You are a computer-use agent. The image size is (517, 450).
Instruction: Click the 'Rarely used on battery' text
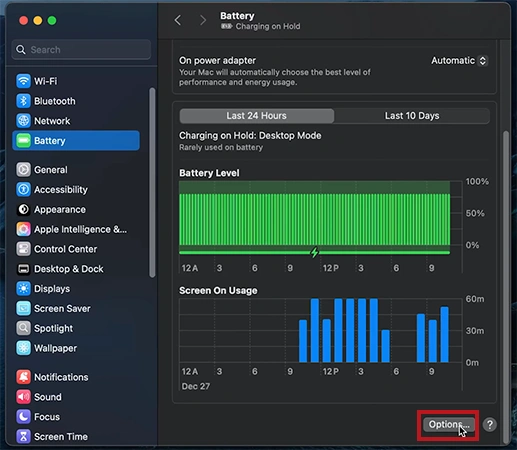coord(221,147)
